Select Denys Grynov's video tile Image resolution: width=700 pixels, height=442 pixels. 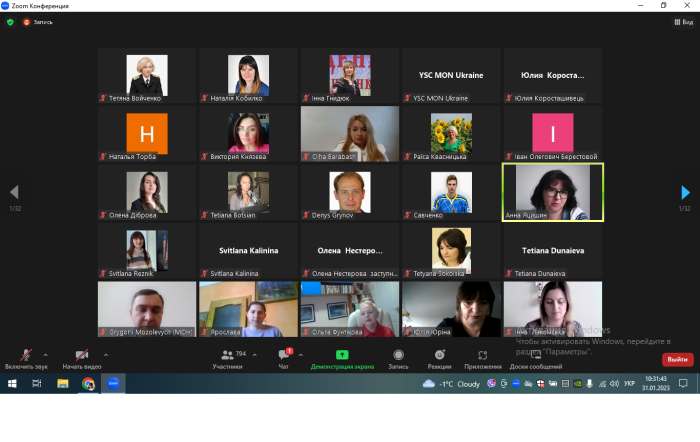[349, 191]
